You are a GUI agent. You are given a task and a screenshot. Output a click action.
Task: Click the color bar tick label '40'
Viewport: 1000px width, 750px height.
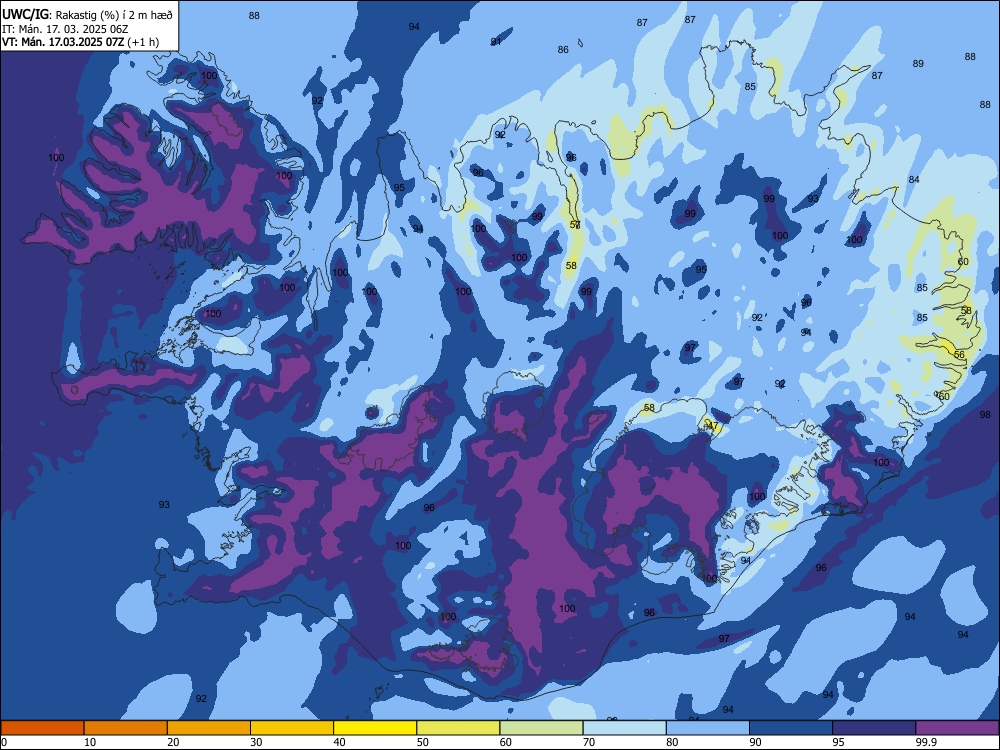pos(339,742)
